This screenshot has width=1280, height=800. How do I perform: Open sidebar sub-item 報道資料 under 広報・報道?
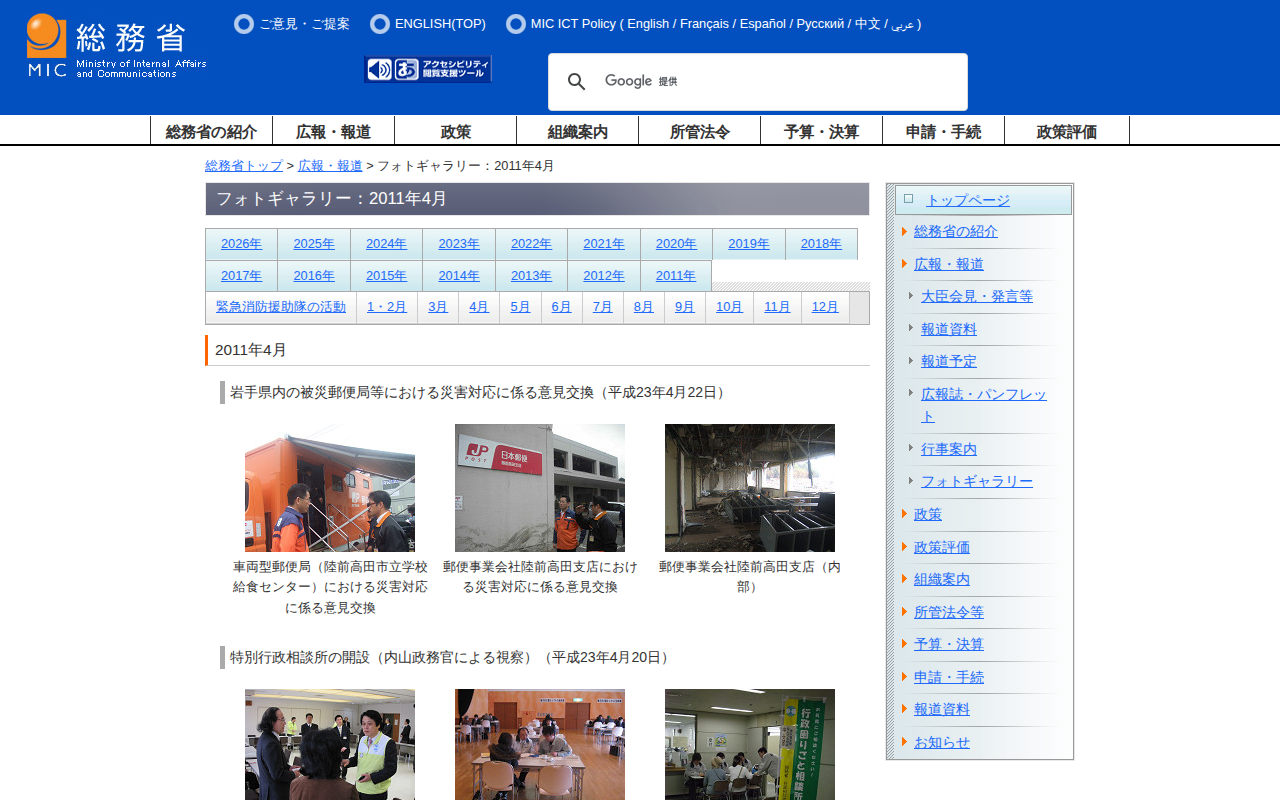[x=949, y=329]
